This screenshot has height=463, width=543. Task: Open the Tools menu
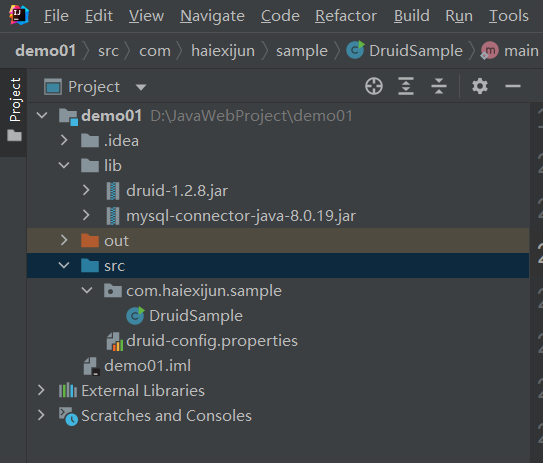click(509, 16)
